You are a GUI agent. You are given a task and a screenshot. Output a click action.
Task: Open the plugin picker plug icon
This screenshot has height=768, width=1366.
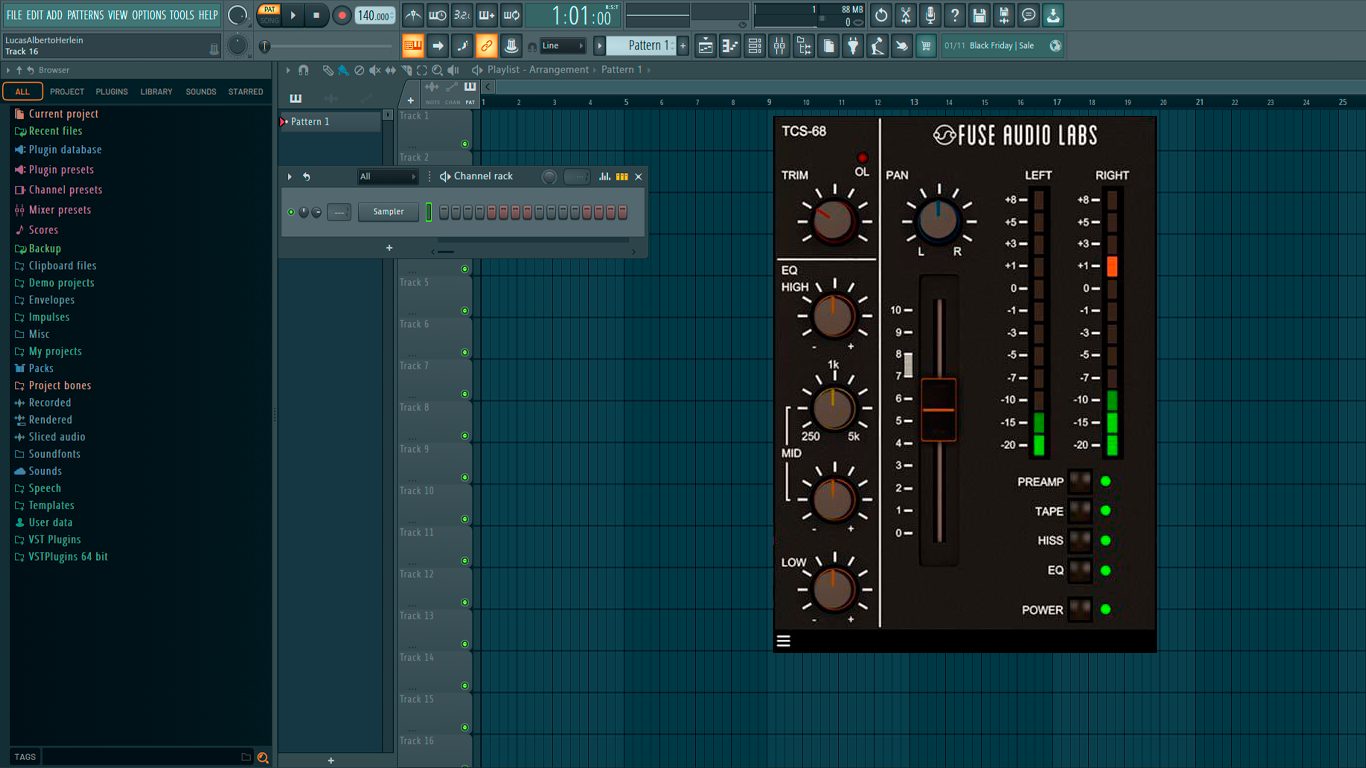coord(853,45)
